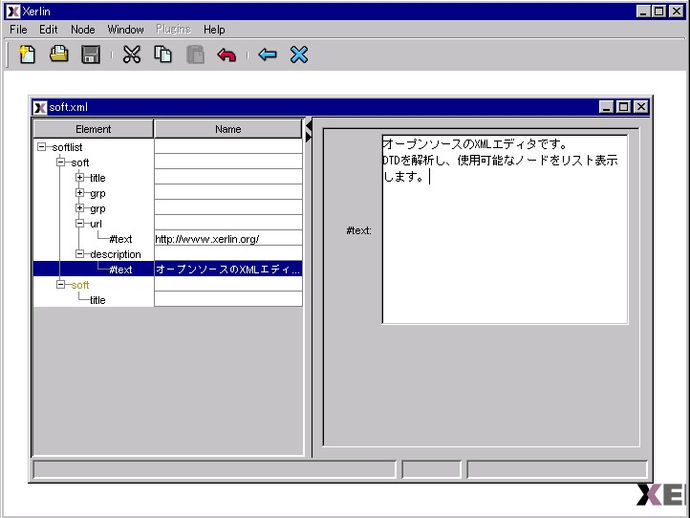Screen dimensions: 690x518
Task: Expand the second grp node
Action: [x=80, y=208]
